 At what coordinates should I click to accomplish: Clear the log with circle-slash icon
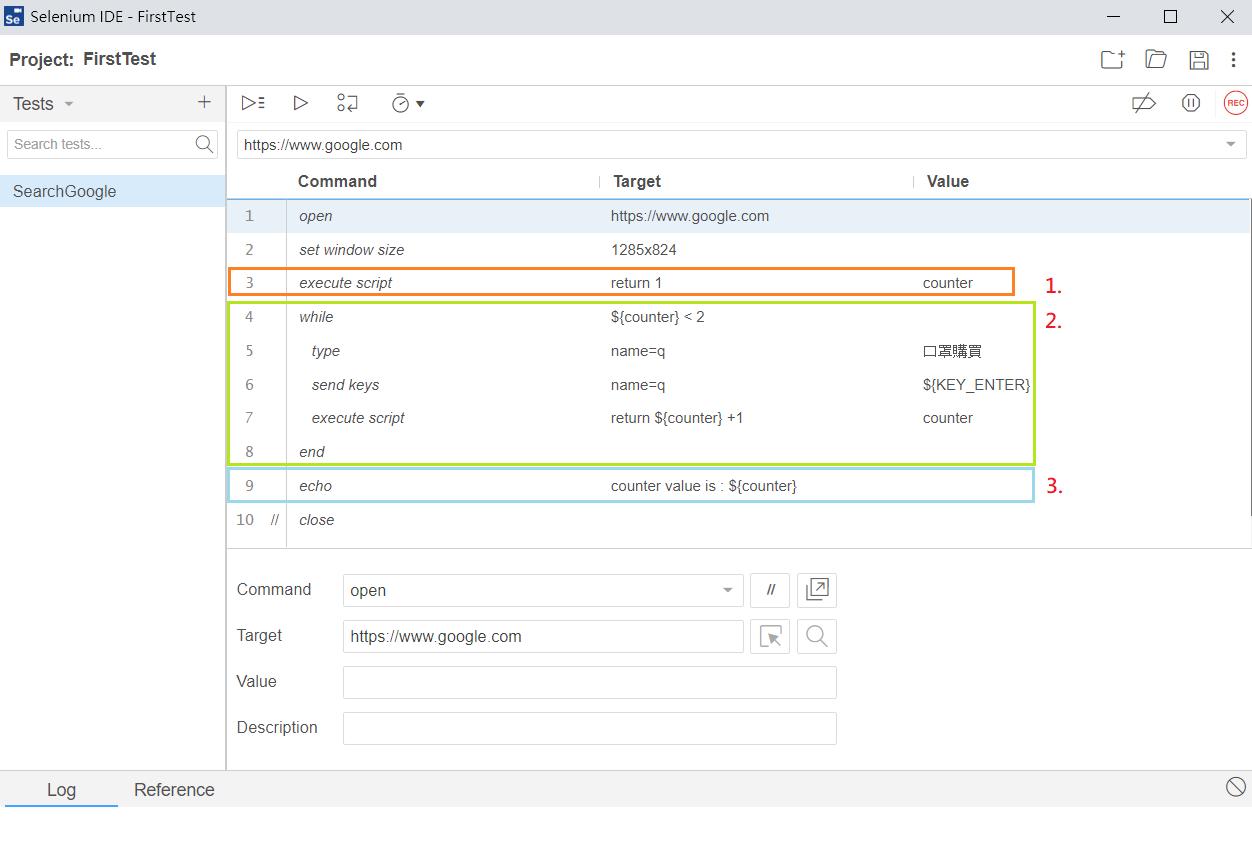click(1236, 787)
